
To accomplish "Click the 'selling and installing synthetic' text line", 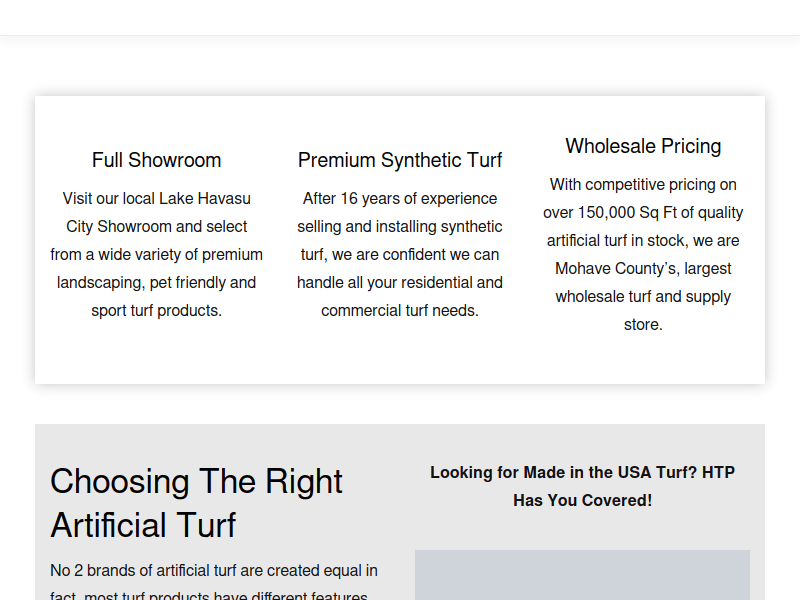I will click(400, 226).
